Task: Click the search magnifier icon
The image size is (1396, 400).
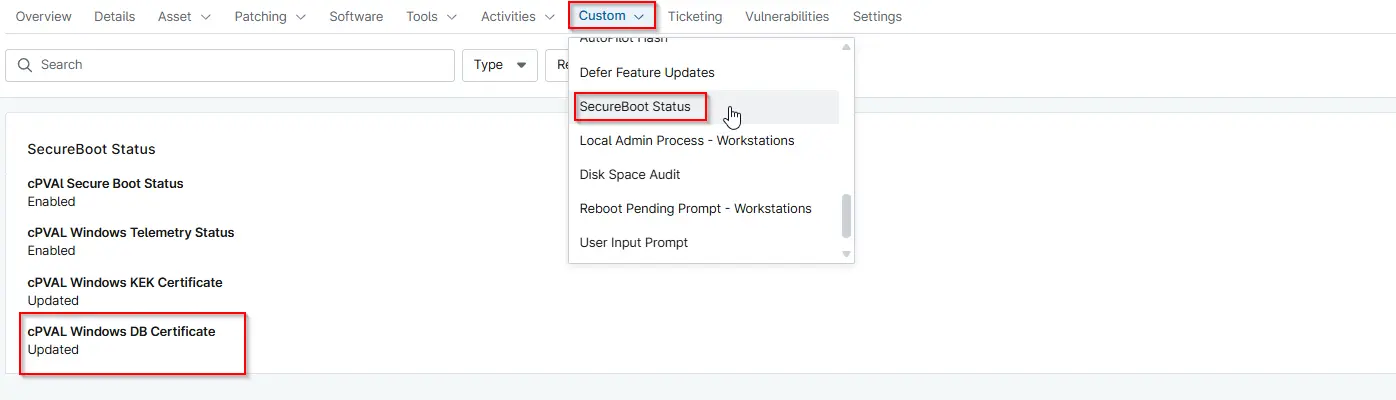Action: [x=25, y=65]
